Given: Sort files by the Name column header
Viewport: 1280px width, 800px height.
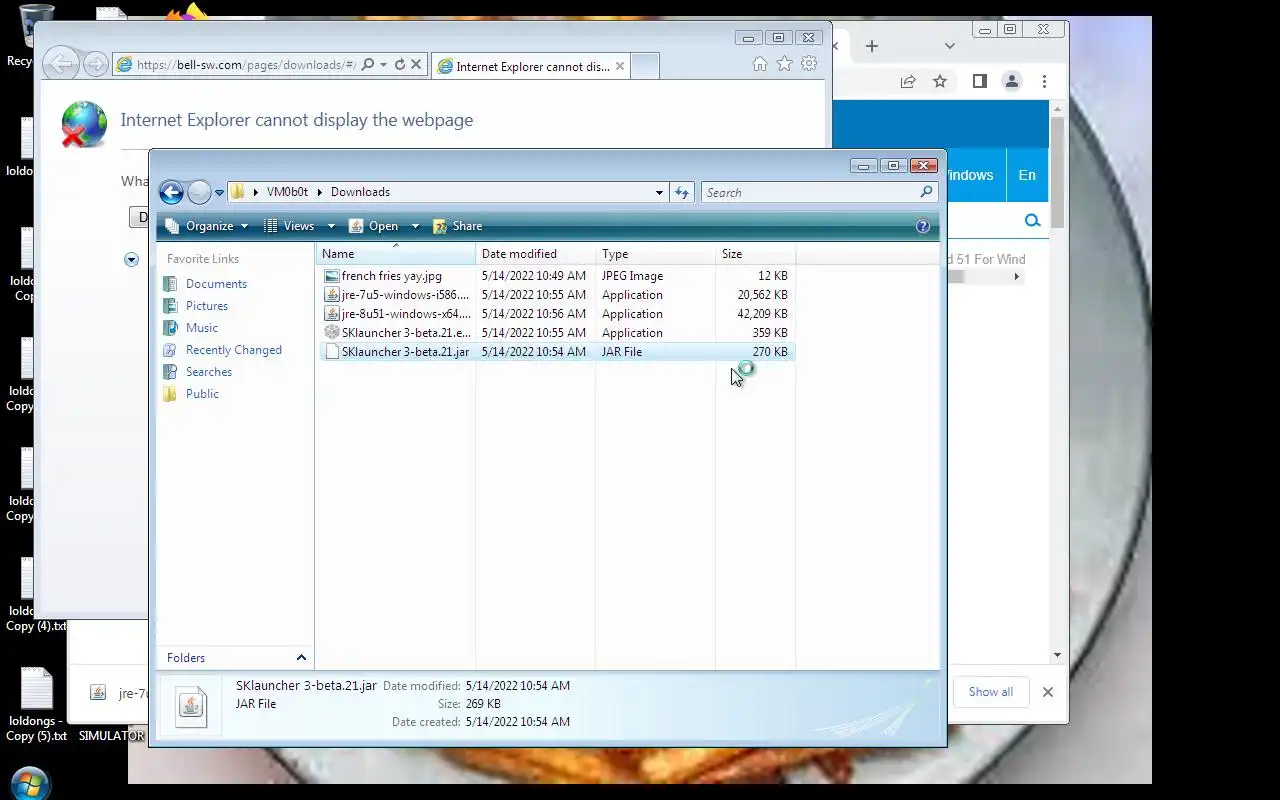Looking at the screenshot, I should tap(395, 254).
